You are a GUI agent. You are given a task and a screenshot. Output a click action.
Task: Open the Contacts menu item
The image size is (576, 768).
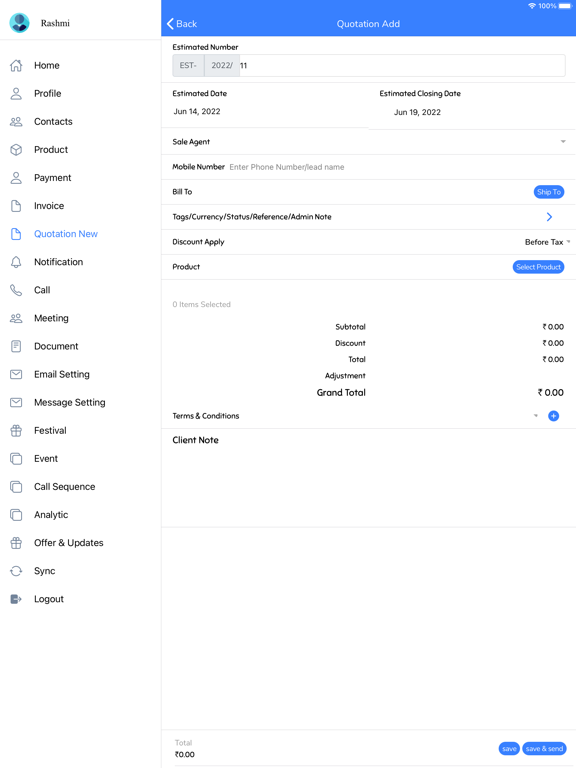click(53, 121)
